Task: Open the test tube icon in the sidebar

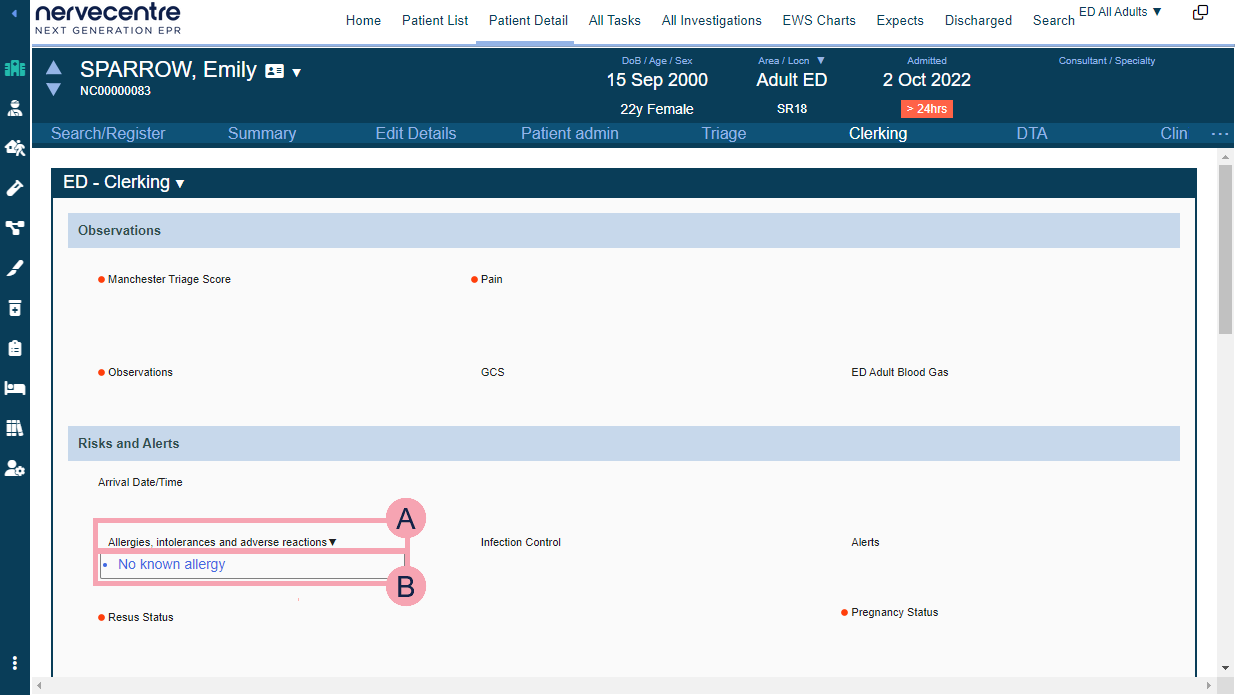Action: [x=14, y=188]
